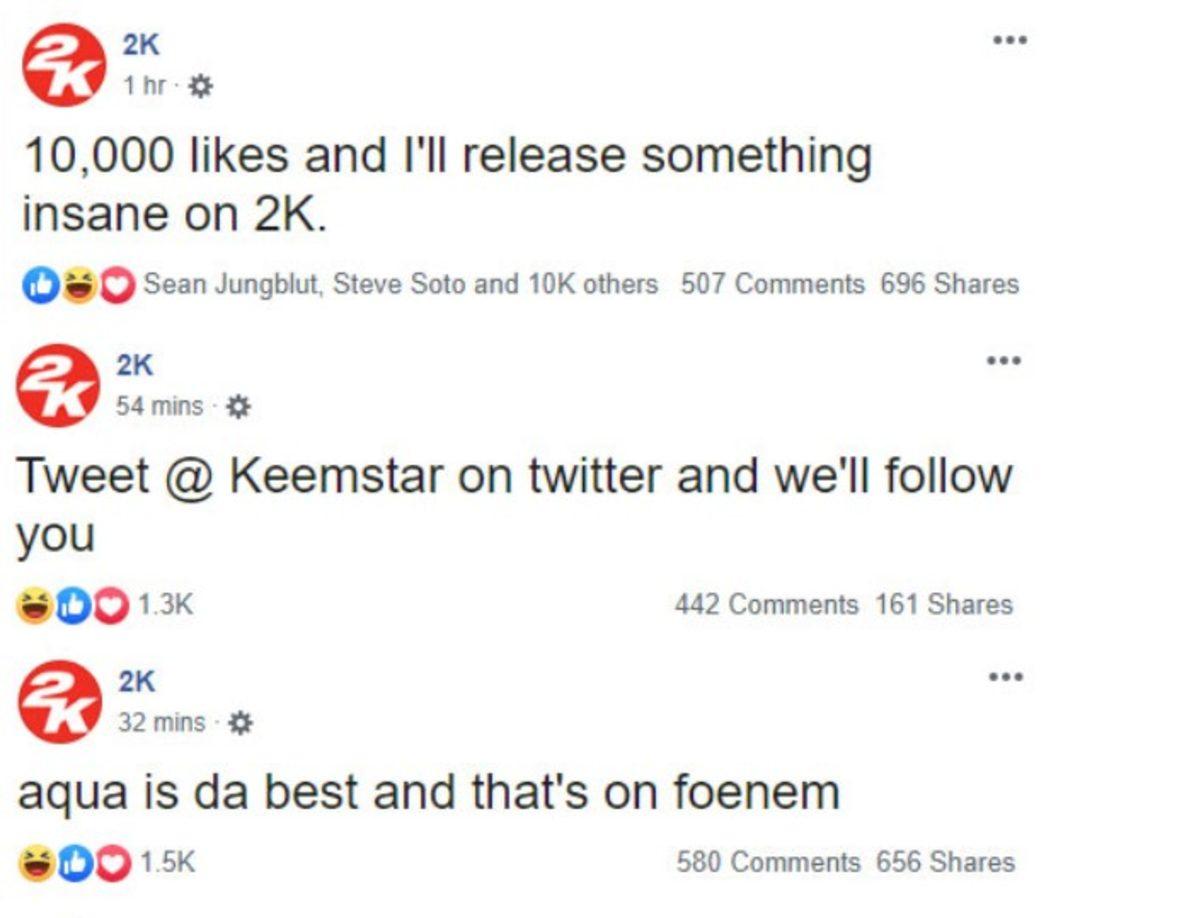Click the 2K avatar on the aqua post
Viewport: 1200px width, 918px height.
[60, 701]
